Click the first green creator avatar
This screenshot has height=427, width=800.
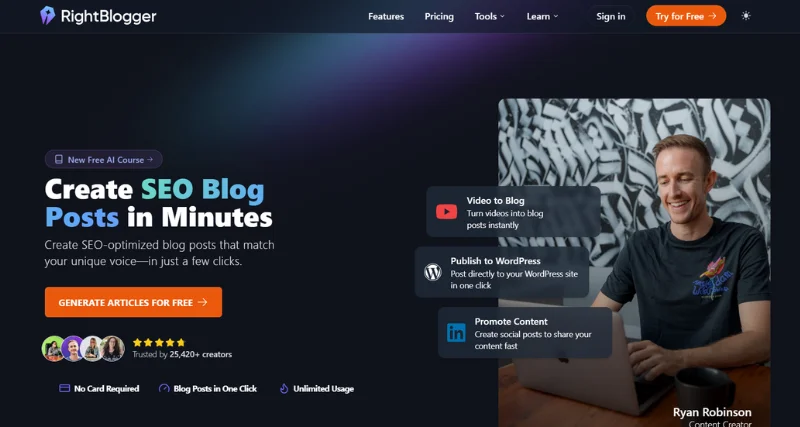point(53,348)
